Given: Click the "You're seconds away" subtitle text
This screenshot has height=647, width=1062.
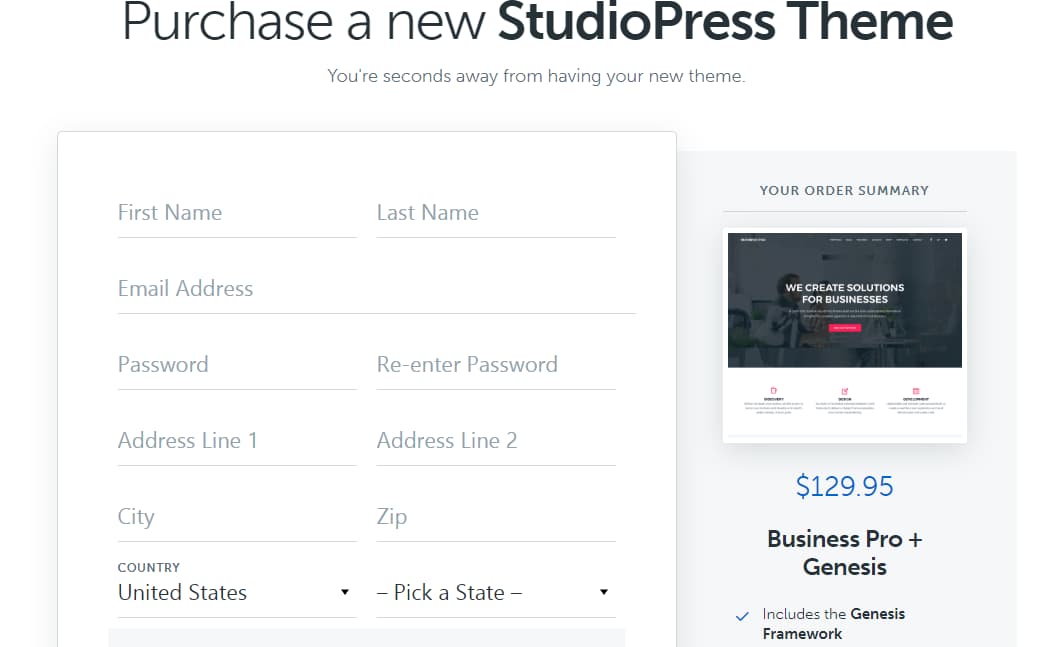Looking at the screenshot, I should [537, 75].
